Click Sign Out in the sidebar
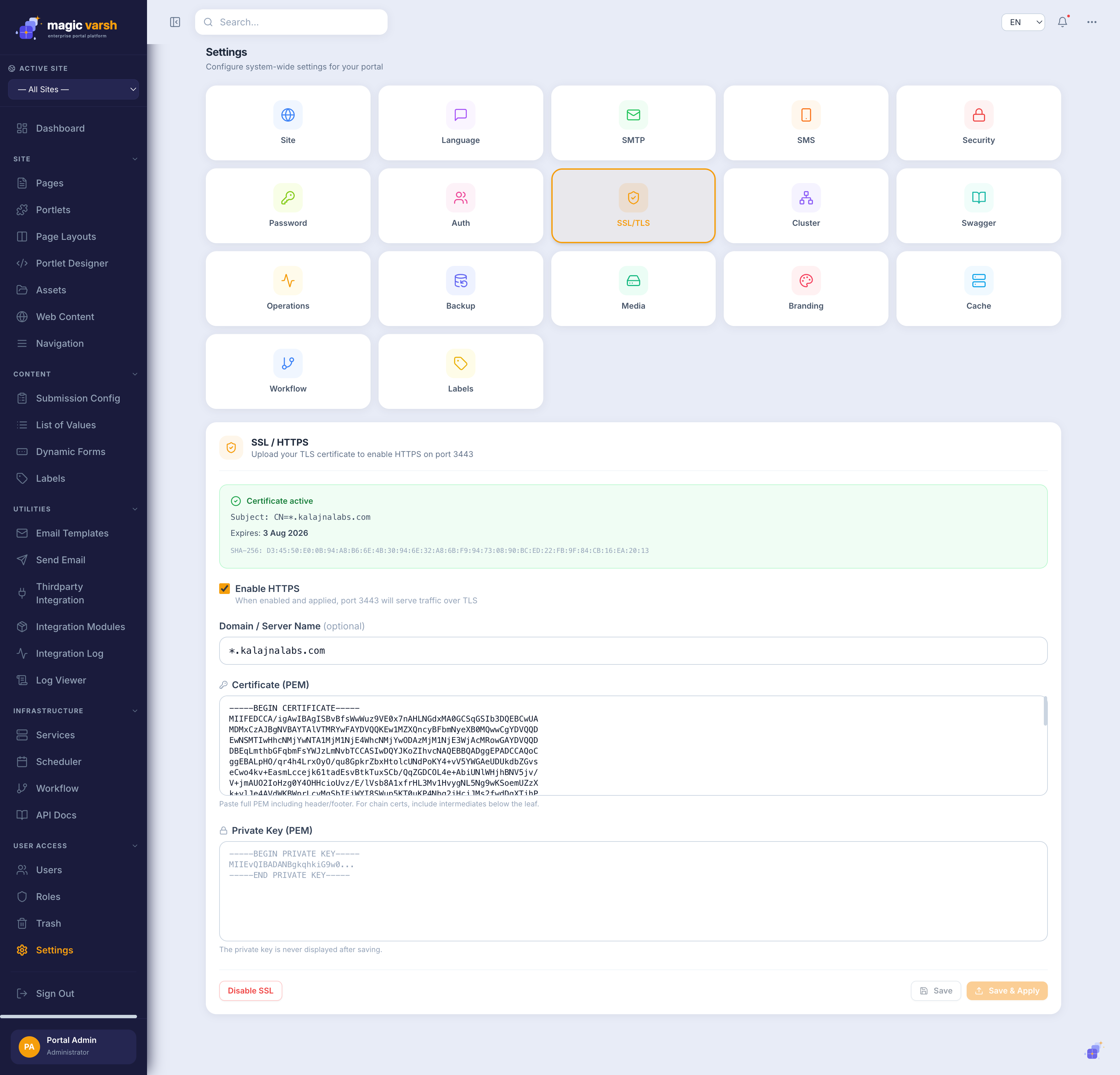This screenshot has height=1075, width=1120. tap(73, 993)
